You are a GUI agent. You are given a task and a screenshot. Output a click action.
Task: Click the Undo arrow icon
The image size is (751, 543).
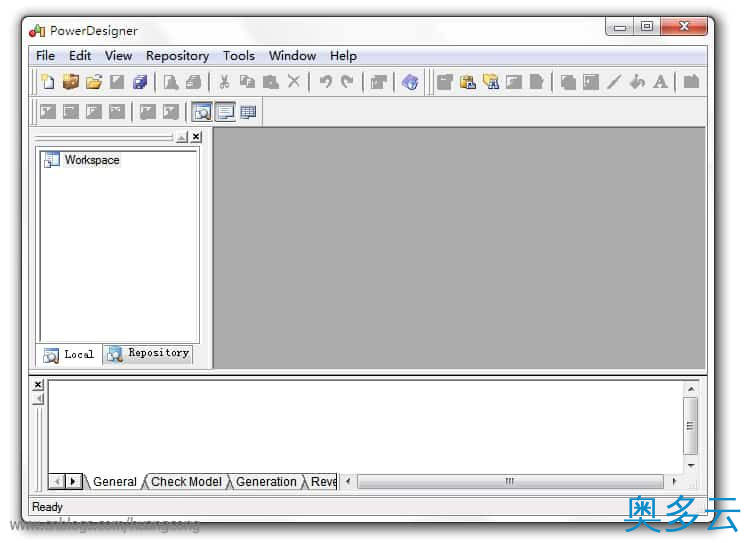(326, 82)
